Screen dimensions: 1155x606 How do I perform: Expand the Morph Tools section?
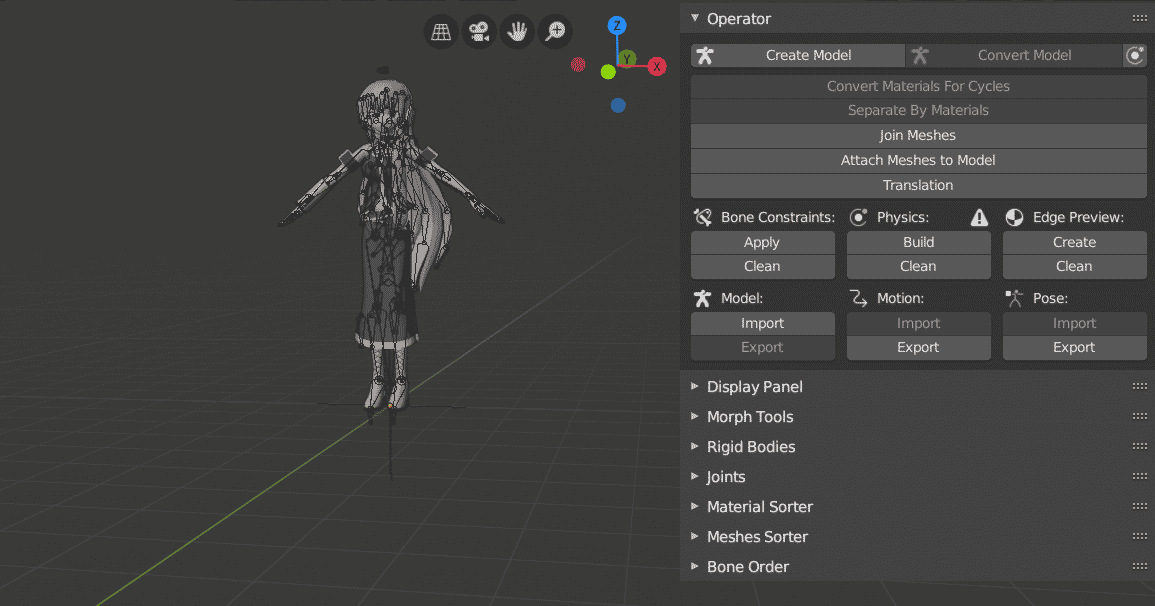[695, 416]
